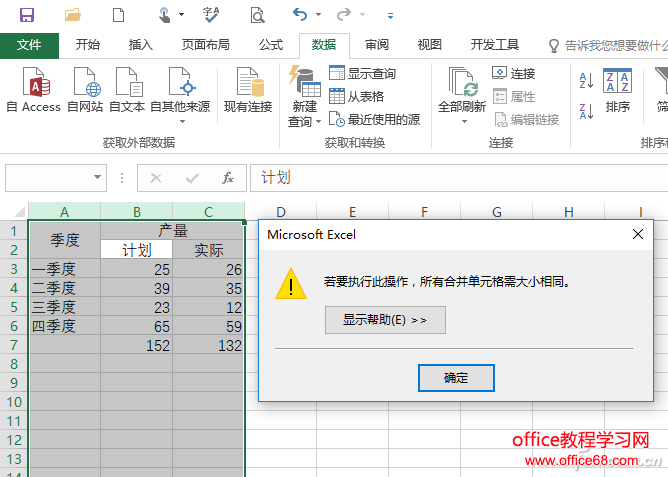Customize quick access toolbar dropdown
The height and width of the screenshot is (477, 668).
pyautogui.click(x=390, y=16)
